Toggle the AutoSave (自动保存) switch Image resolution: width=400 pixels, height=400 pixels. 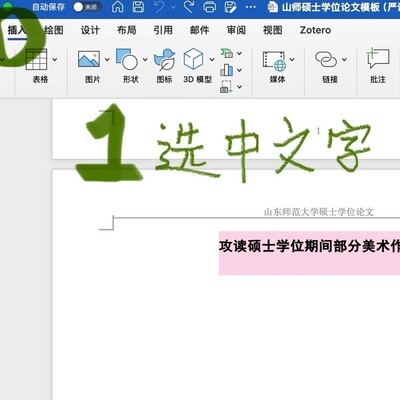coord(87,7)
